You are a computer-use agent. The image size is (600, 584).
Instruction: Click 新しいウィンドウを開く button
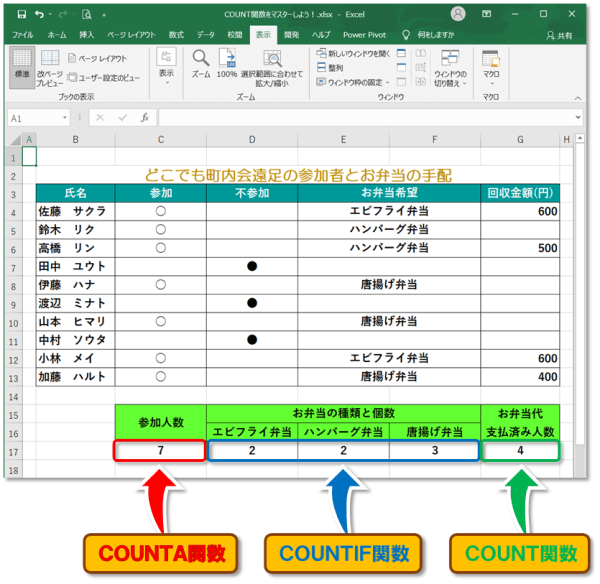coord(353,54)
